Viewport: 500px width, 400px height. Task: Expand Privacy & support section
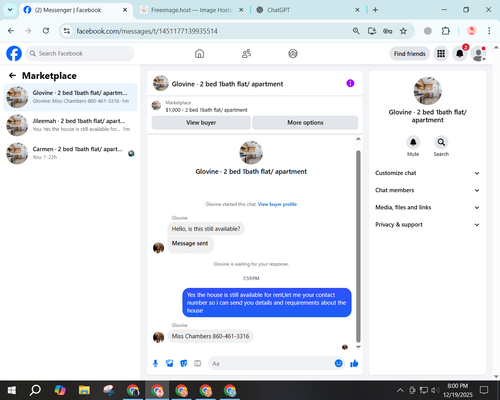(x=427, y=225)
